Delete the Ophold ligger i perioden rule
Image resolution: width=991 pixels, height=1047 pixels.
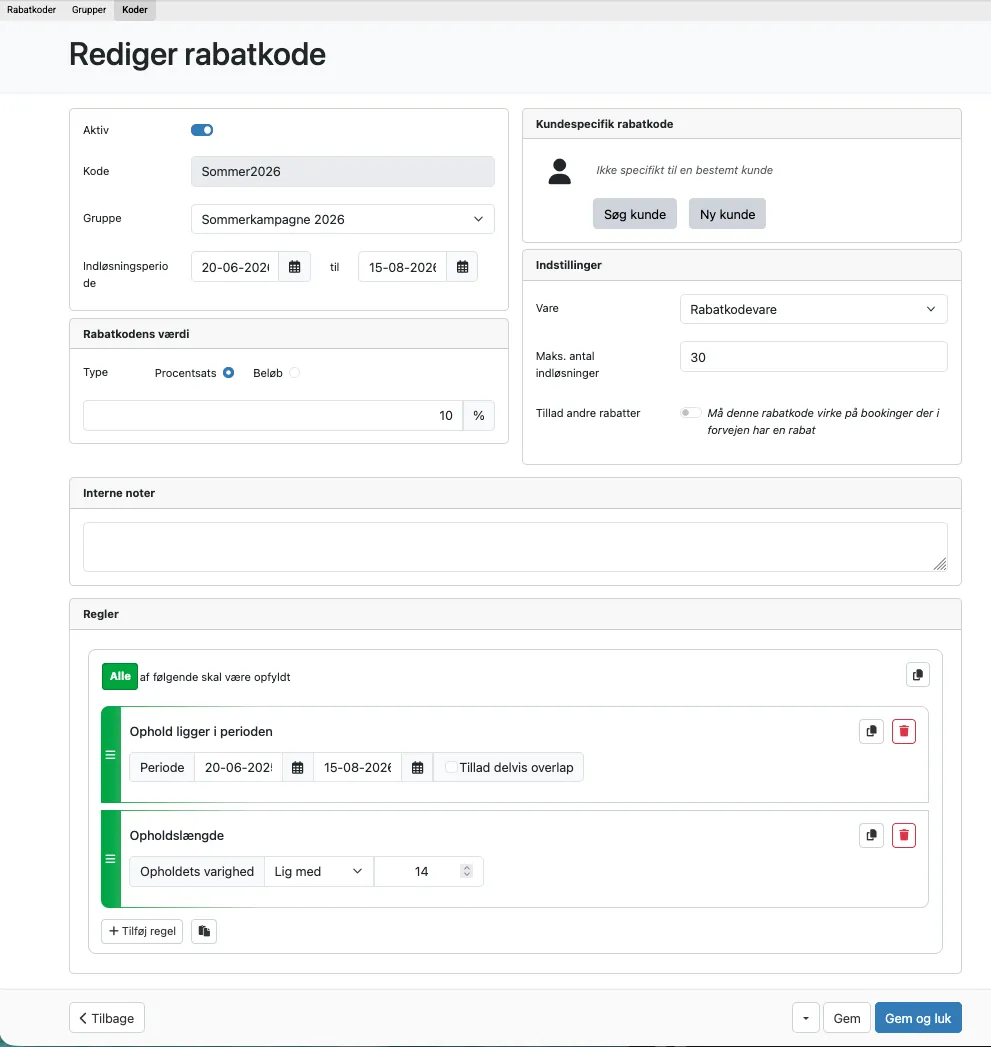pos(903,731)
